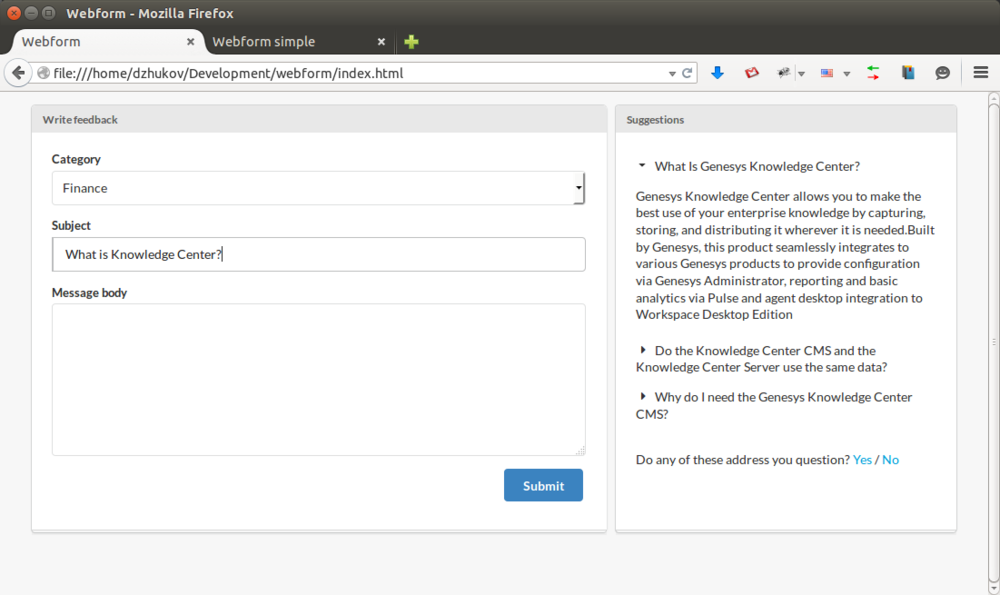Click the Submit button
1000x595 pixels.
[x=543, y=485]
